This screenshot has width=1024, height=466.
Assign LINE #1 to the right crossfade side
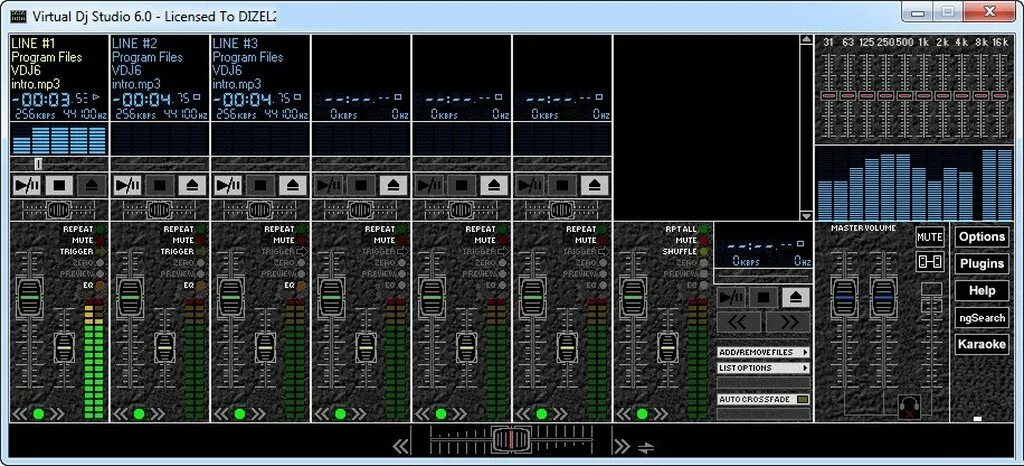(57, 414)
